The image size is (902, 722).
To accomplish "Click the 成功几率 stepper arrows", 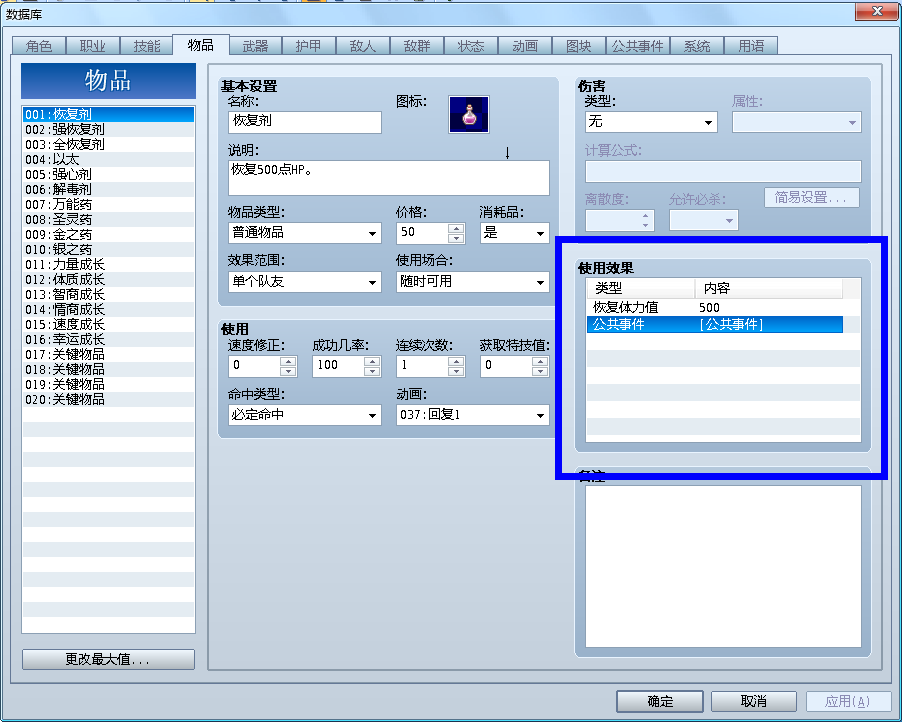I will (372, 366).
